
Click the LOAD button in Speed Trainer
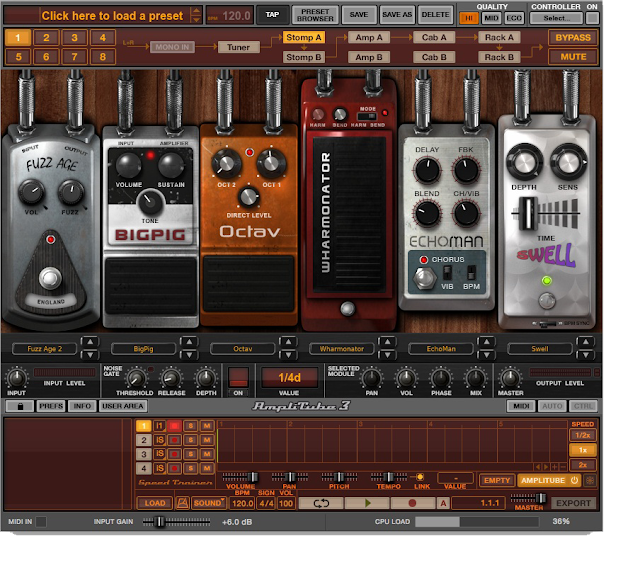155,503
